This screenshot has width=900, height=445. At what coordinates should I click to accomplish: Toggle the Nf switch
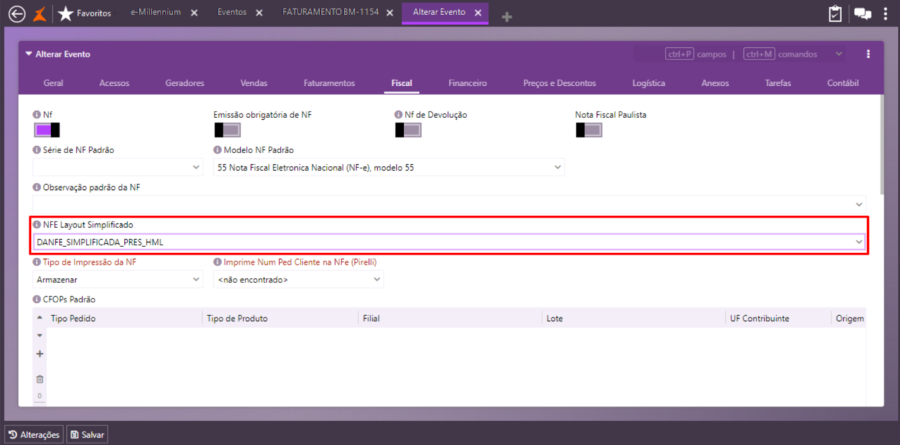tap(46, 130)
